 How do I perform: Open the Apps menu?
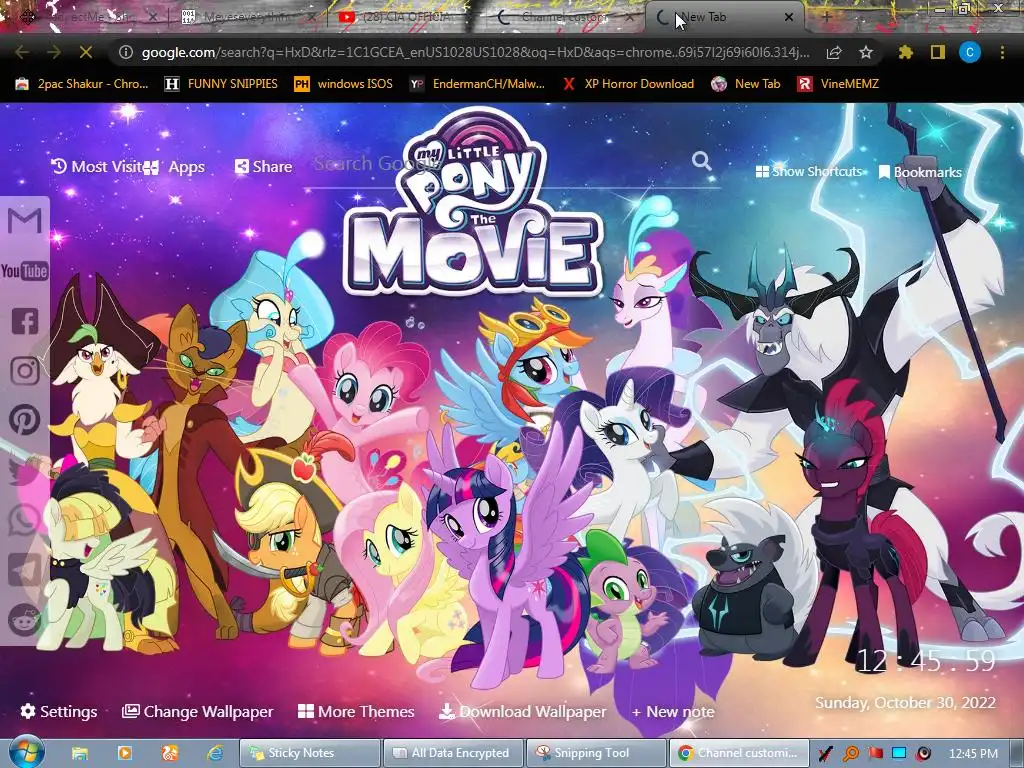click(x=174, y=167)
